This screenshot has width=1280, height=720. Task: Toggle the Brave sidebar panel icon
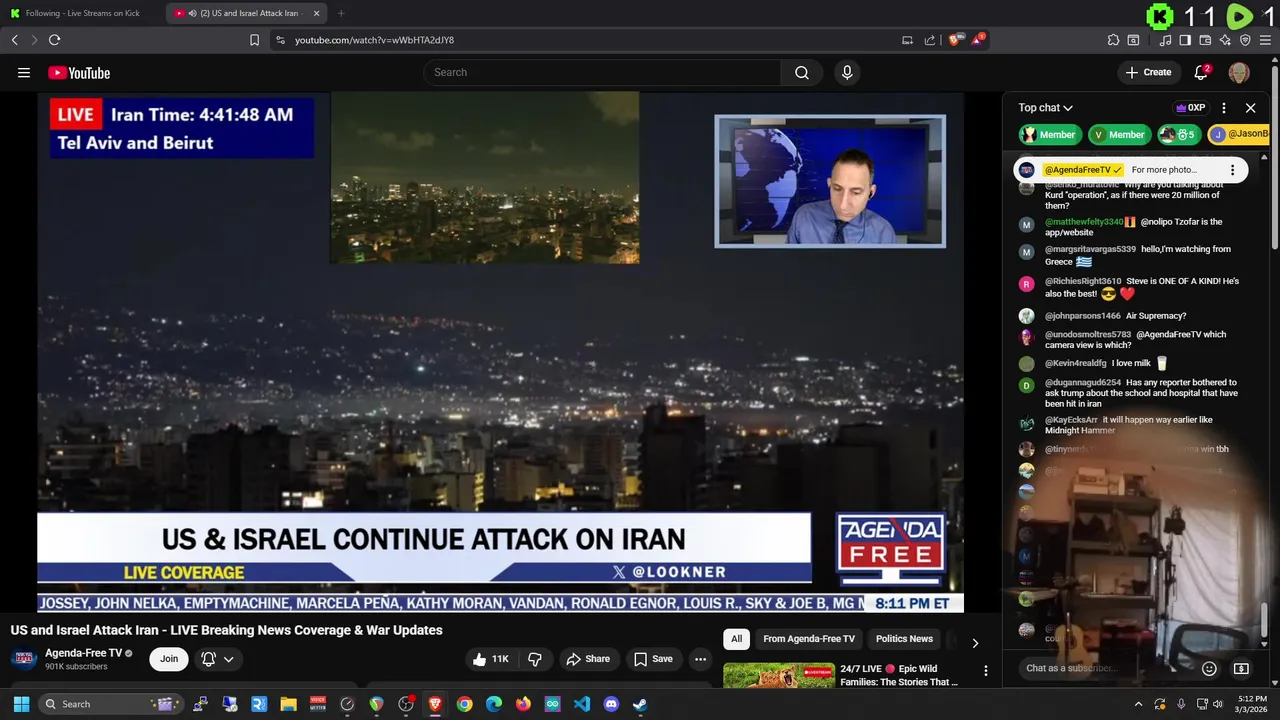pyautogui.click(x=1185, y=40)
